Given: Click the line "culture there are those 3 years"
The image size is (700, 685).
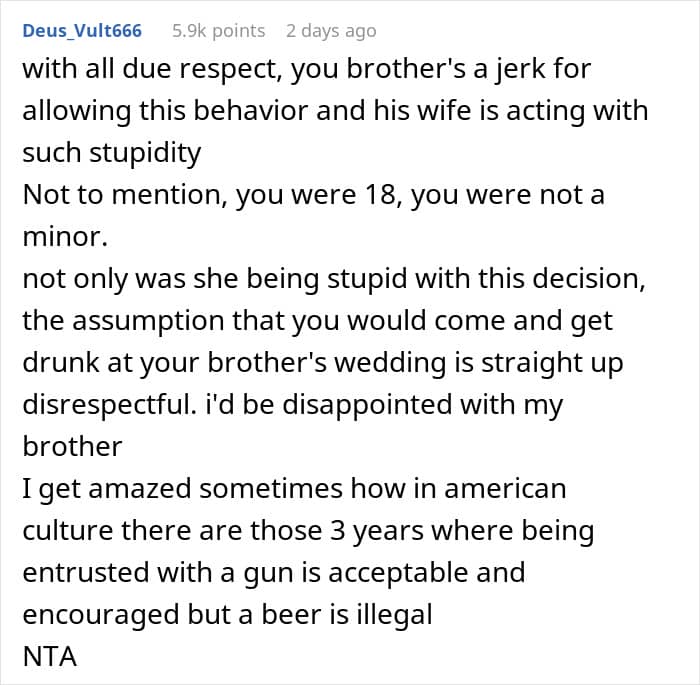Looking at the screenshot, I should point(308,531).
